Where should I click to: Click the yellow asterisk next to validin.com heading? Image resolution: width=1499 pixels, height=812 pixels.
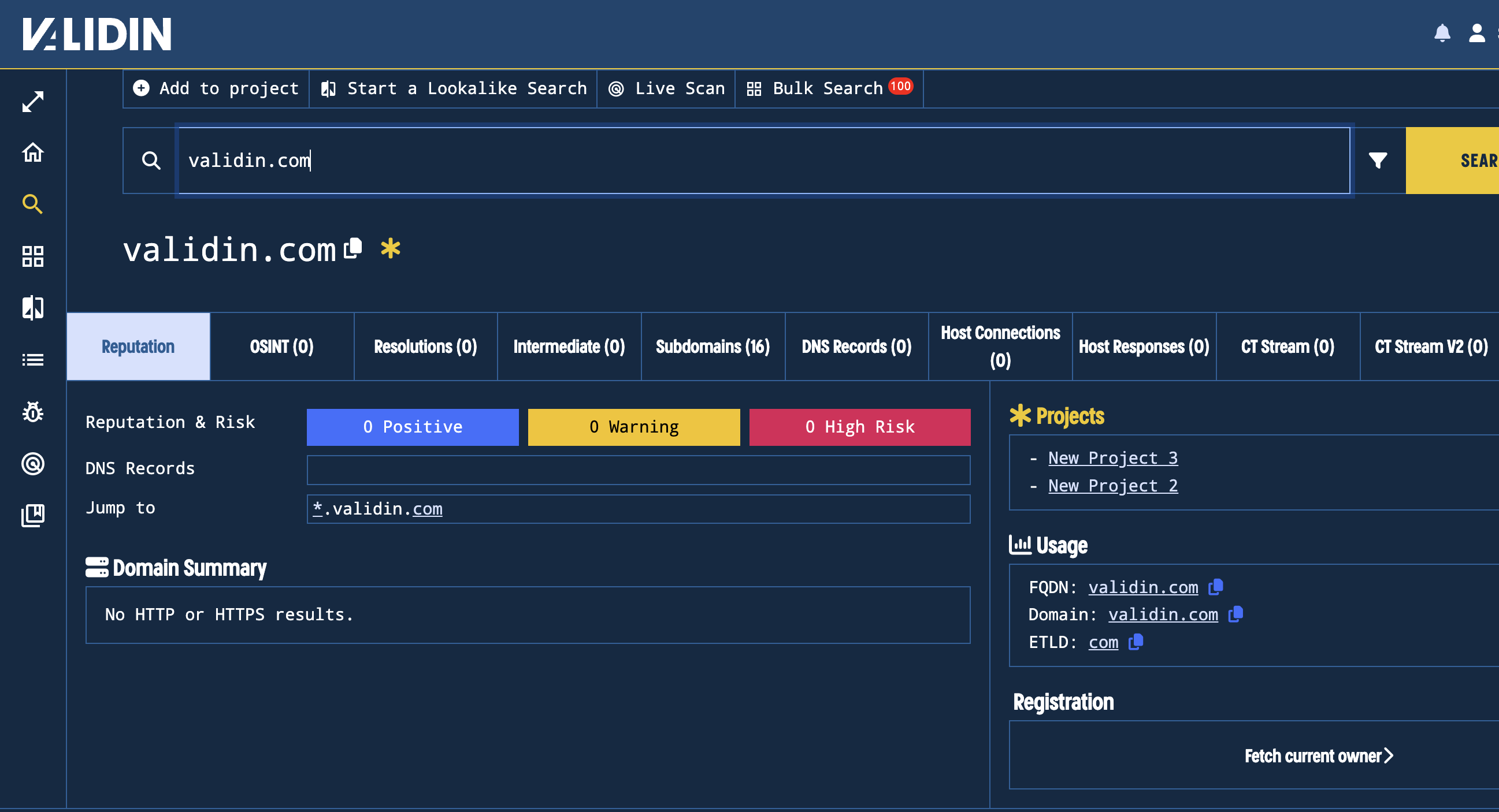[391, 248]
